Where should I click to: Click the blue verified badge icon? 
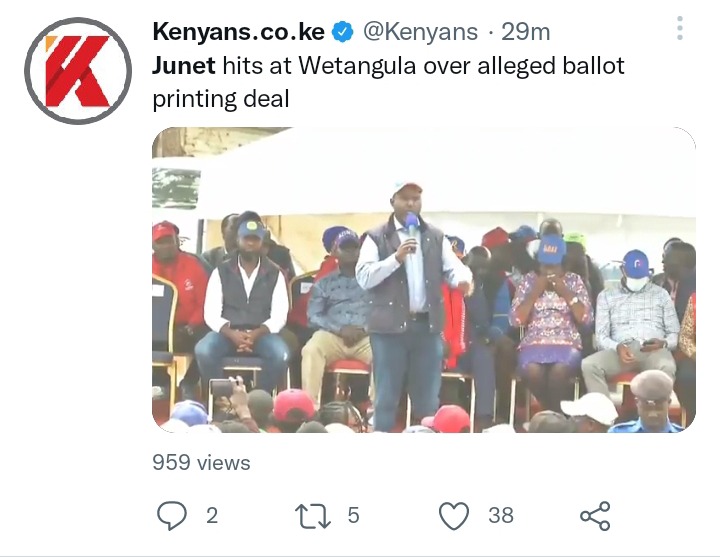[x=342, y=32]
